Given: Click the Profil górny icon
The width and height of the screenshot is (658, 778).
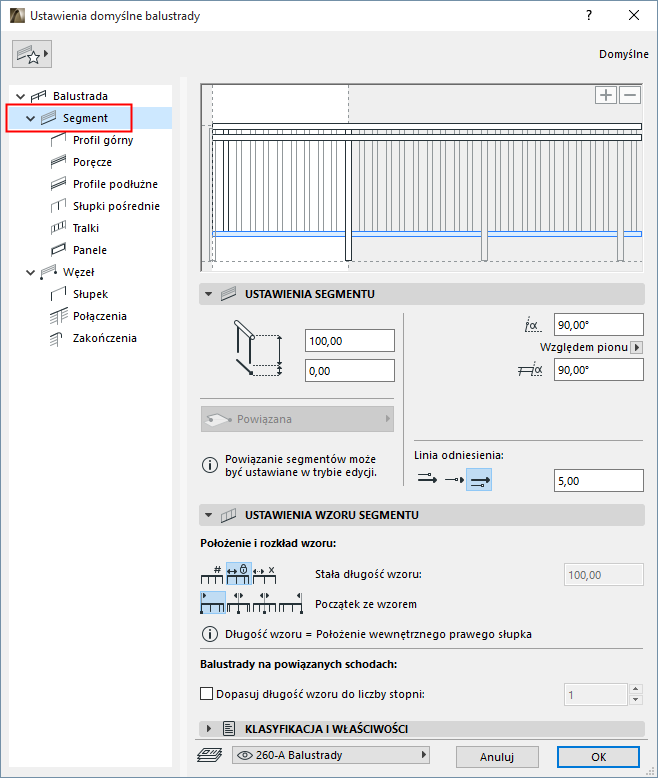Looking at the screenshot, I should pos(58,140).
